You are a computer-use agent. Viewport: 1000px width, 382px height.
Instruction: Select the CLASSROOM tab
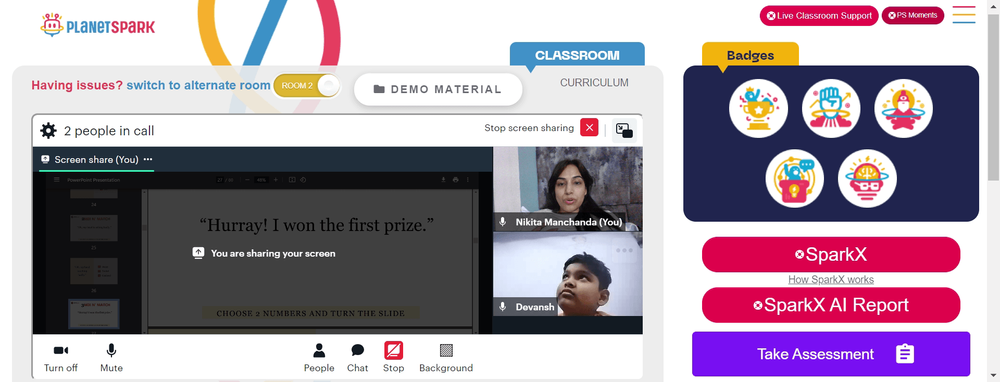(577, 55)
